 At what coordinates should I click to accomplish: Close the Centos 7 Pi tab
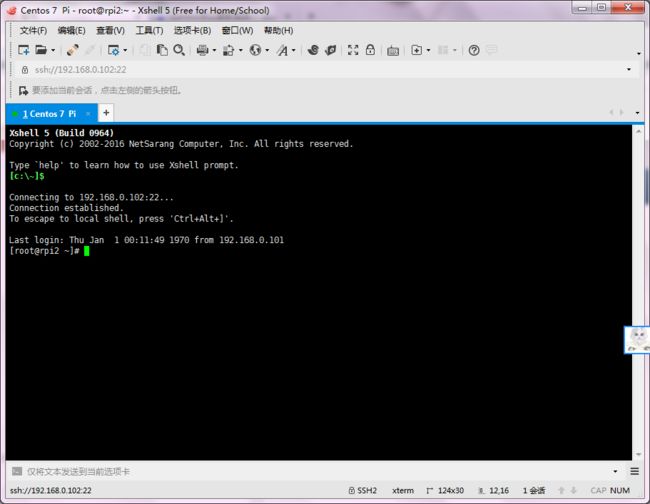point(88,114)
